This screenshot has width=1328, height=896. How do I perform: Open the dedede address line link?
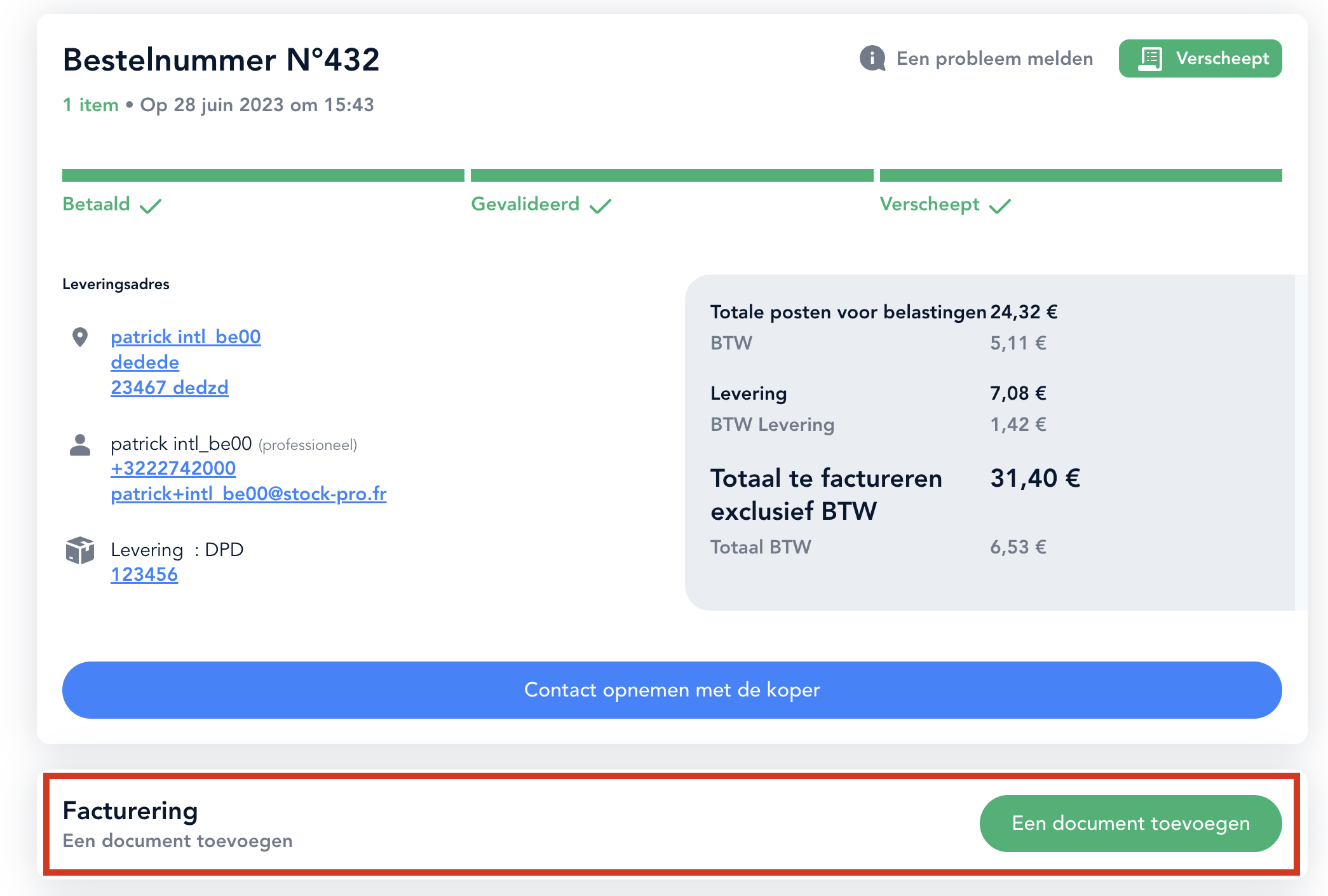pyautogui.click(x=145, y=362)
